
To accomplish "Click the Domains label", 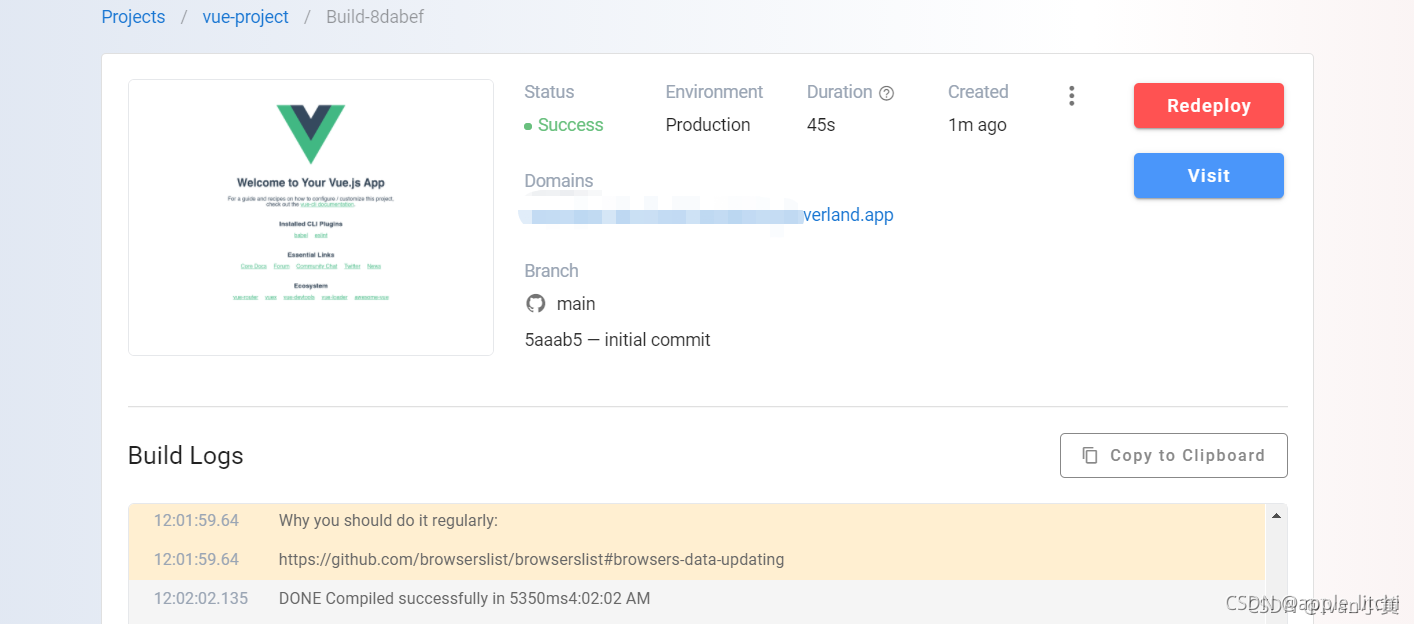I will point(559,181).
